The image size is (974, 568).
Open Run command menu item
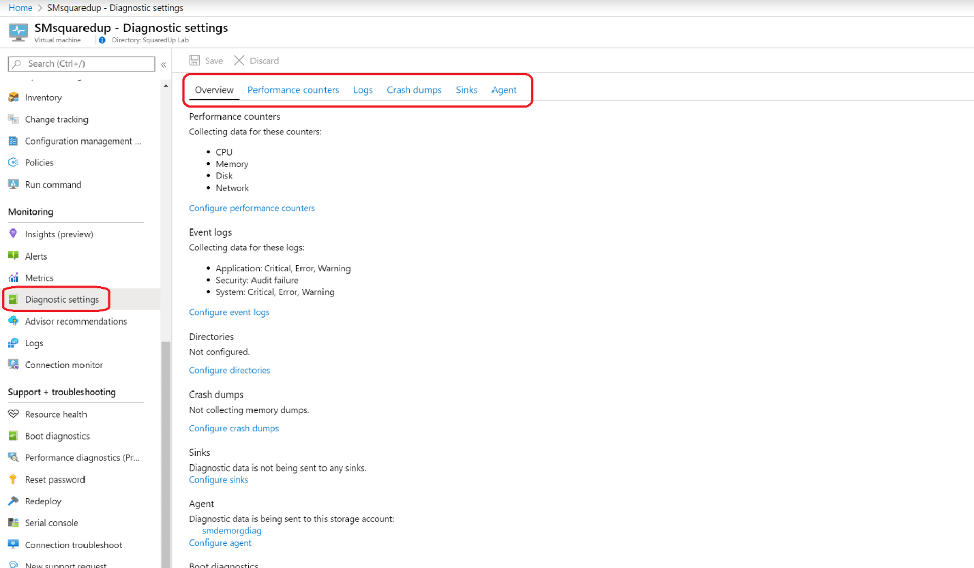click(53, 185)
